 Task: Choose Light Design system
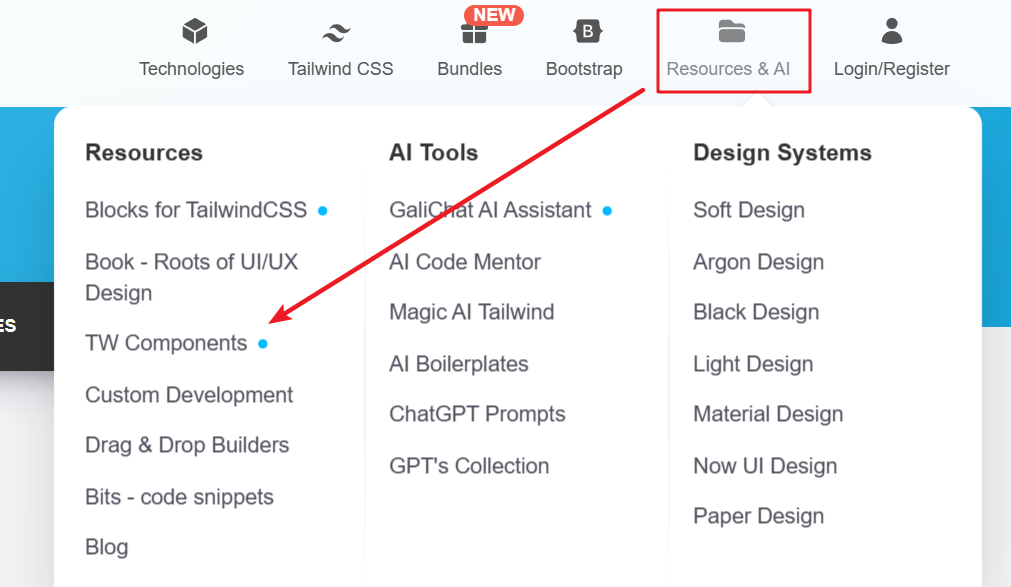[753, 364]
